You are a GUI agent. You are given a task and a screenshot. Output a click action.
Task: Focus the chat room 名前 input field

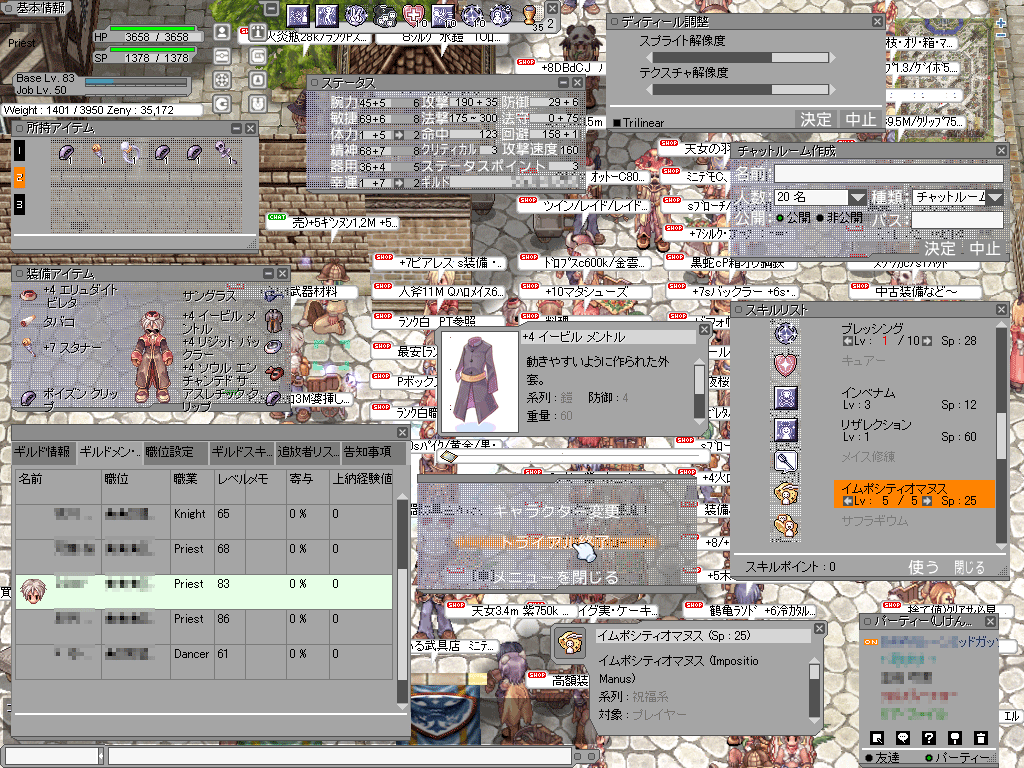pyautogui.click(x=888, y=174)
